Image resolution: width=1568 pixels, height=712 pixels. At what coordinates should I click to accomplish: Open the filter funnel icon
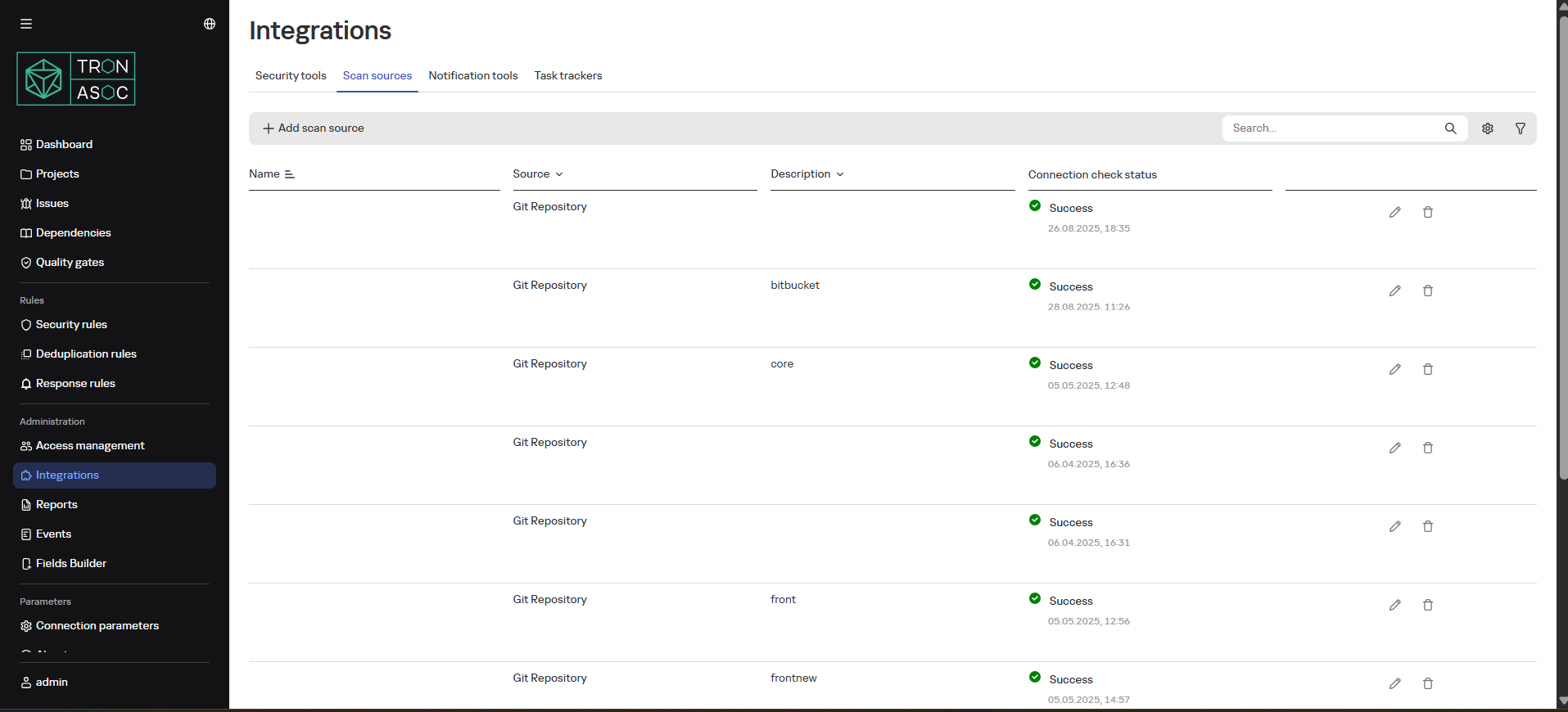pos(1521,128)
